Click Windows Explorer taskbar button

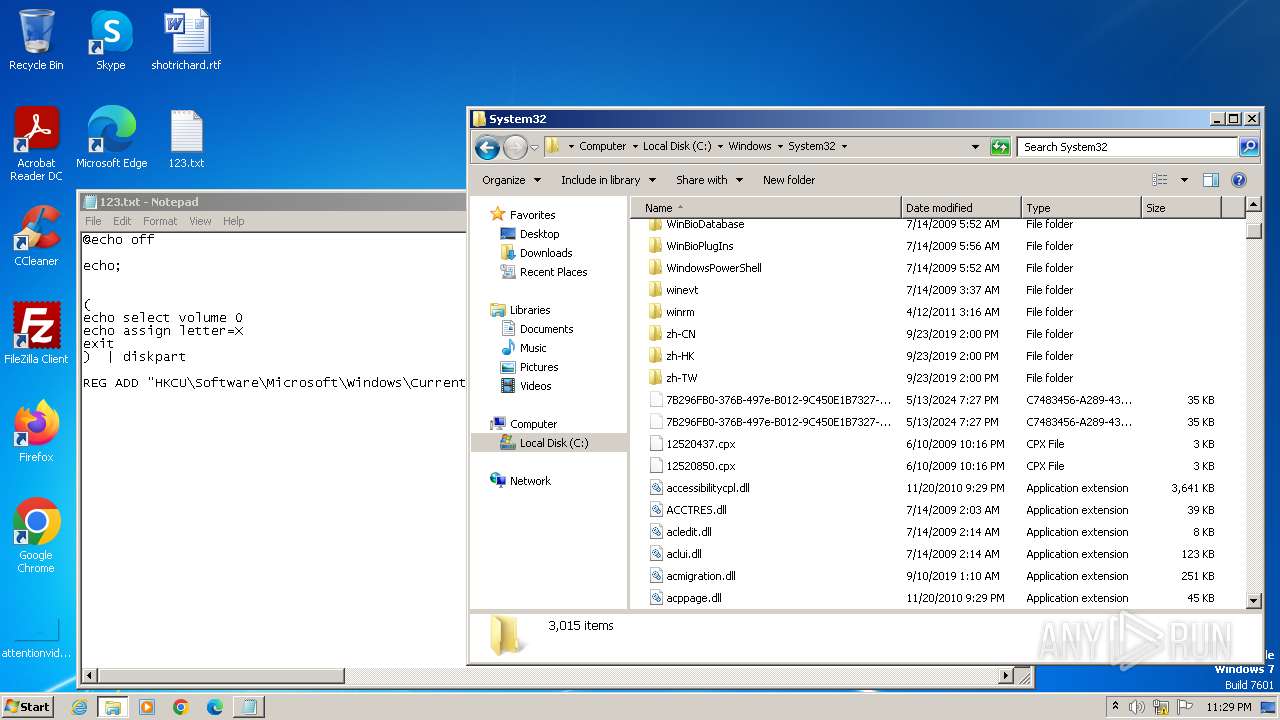(113, 707)
